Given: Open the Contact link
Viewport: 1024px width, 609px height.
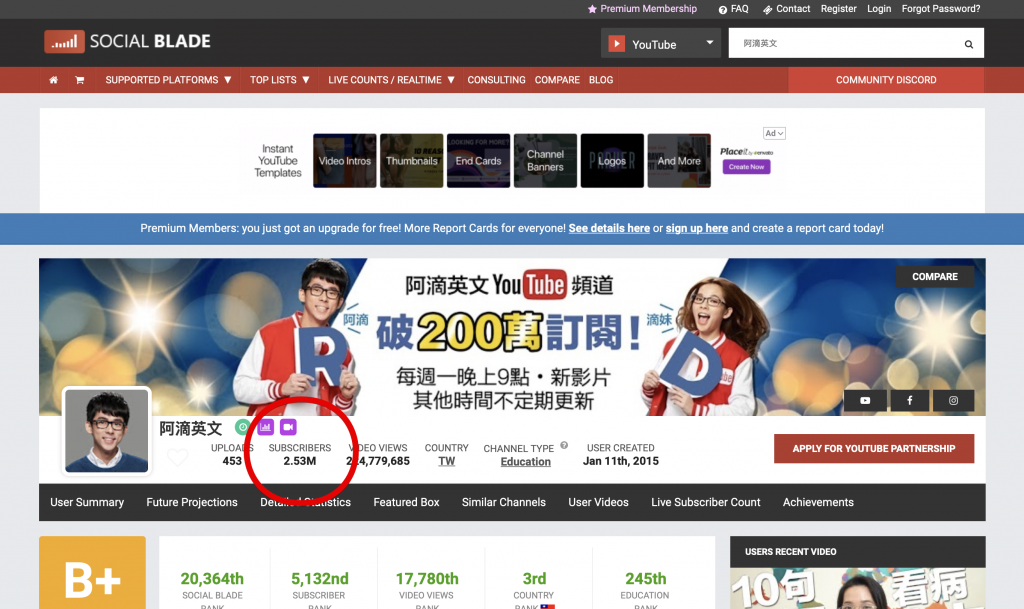Looking at the screenshot, I should [x=786, y=9].
